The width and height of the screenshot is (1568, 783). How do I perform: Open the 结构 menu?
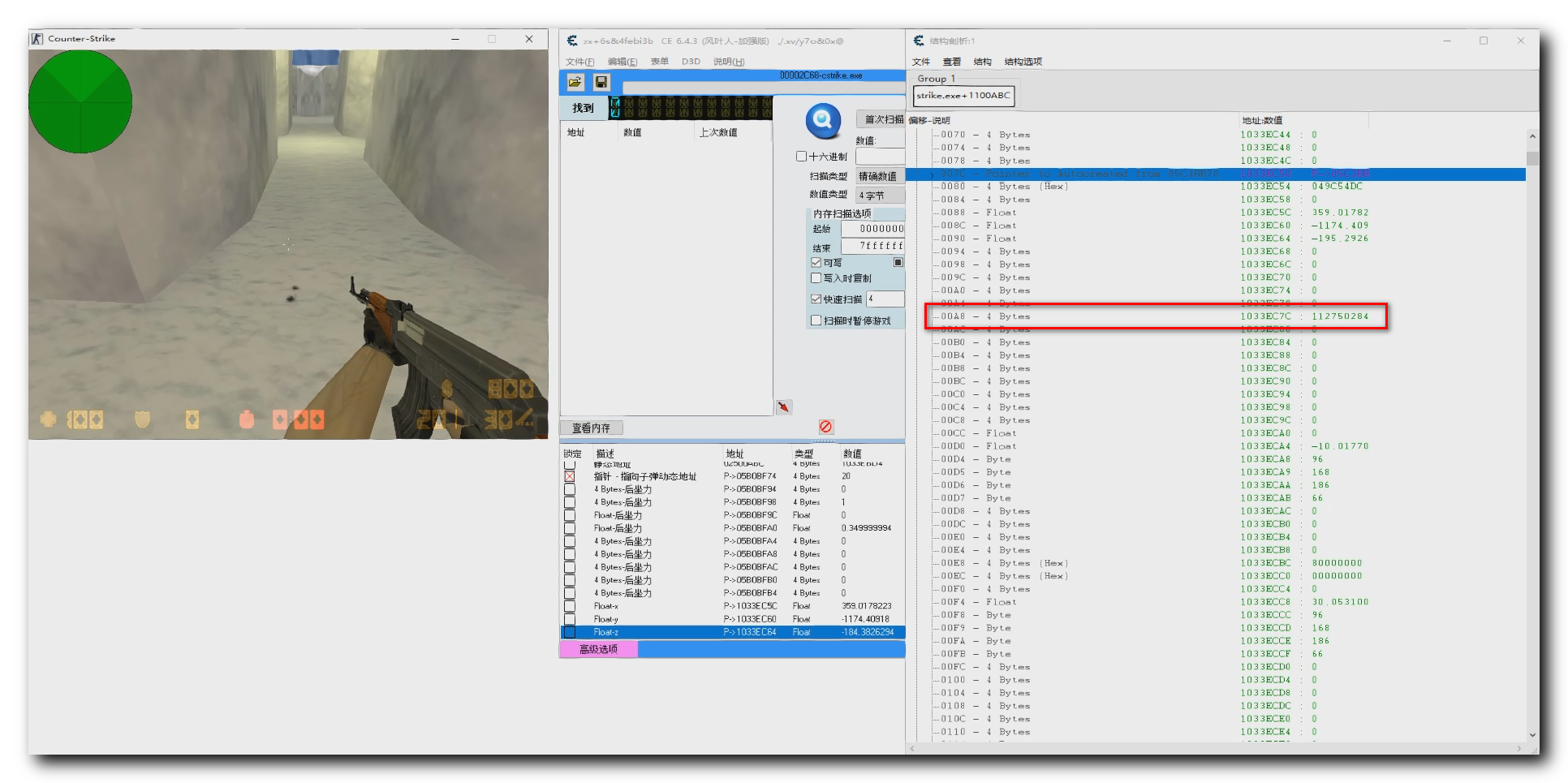(x=983, y=62)
